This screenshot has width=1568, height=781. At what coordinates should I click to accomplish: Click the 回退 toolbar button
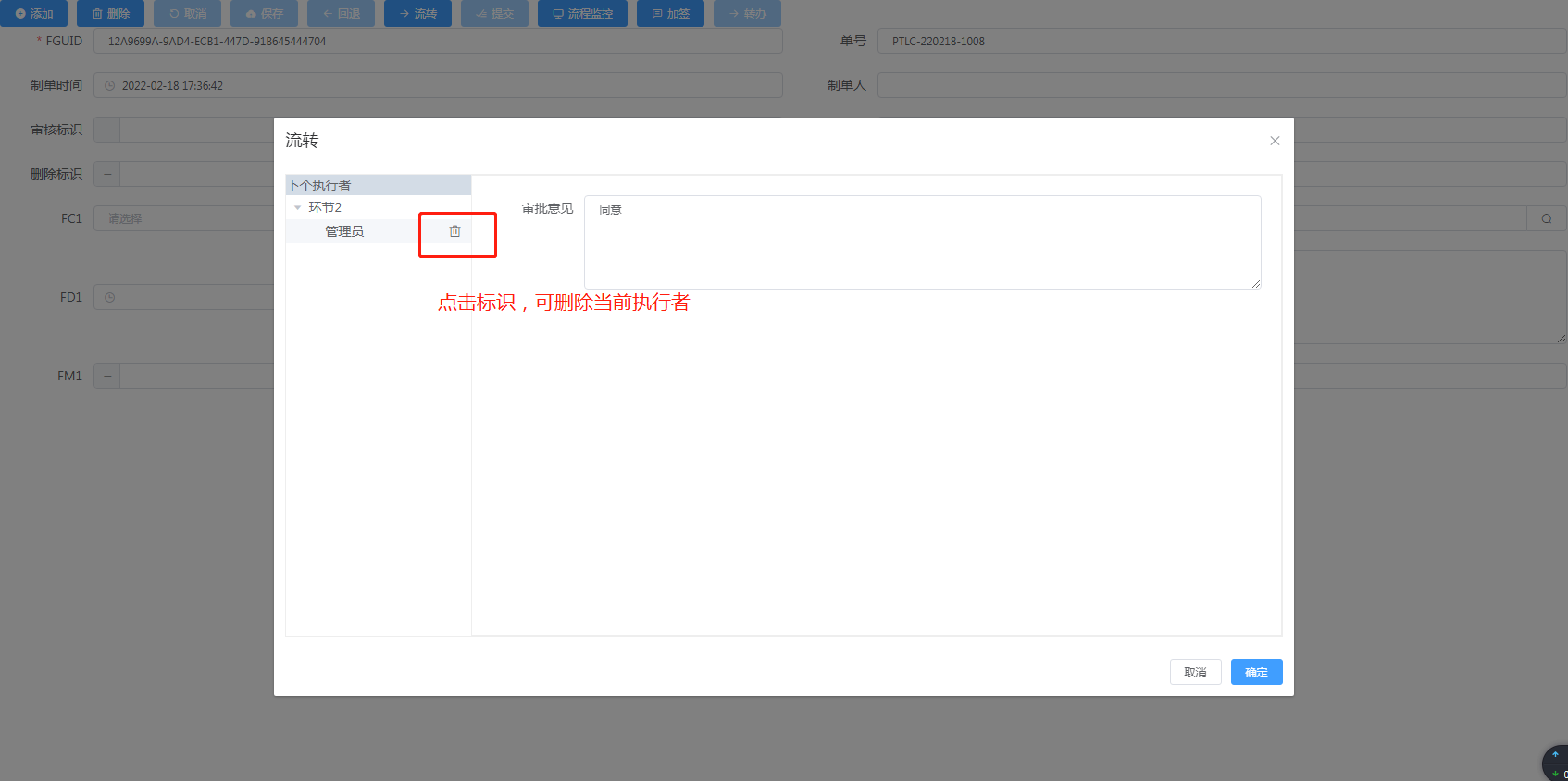pos(341,14)
